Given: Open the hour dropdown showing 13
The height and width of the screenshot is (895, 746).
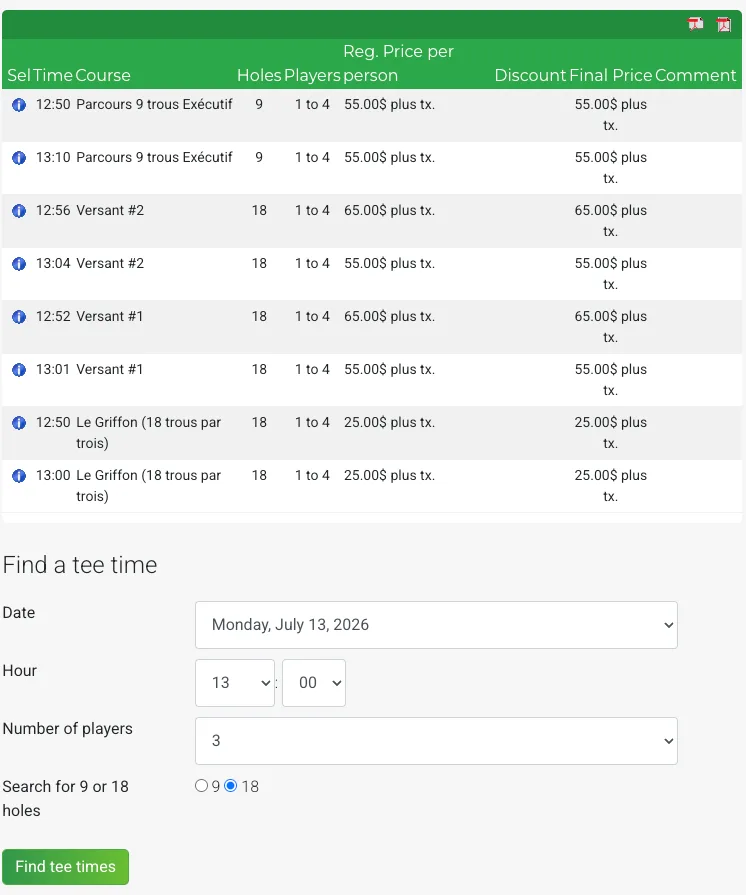Looking at the screenshot, I should click(235, 683).
